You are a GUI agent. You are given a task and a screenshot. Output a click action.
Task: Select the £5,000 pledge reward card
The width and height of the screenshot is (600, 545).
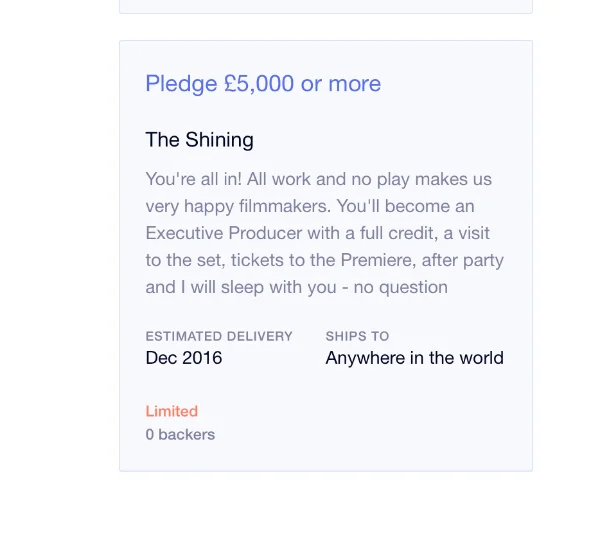click(326, 256)
